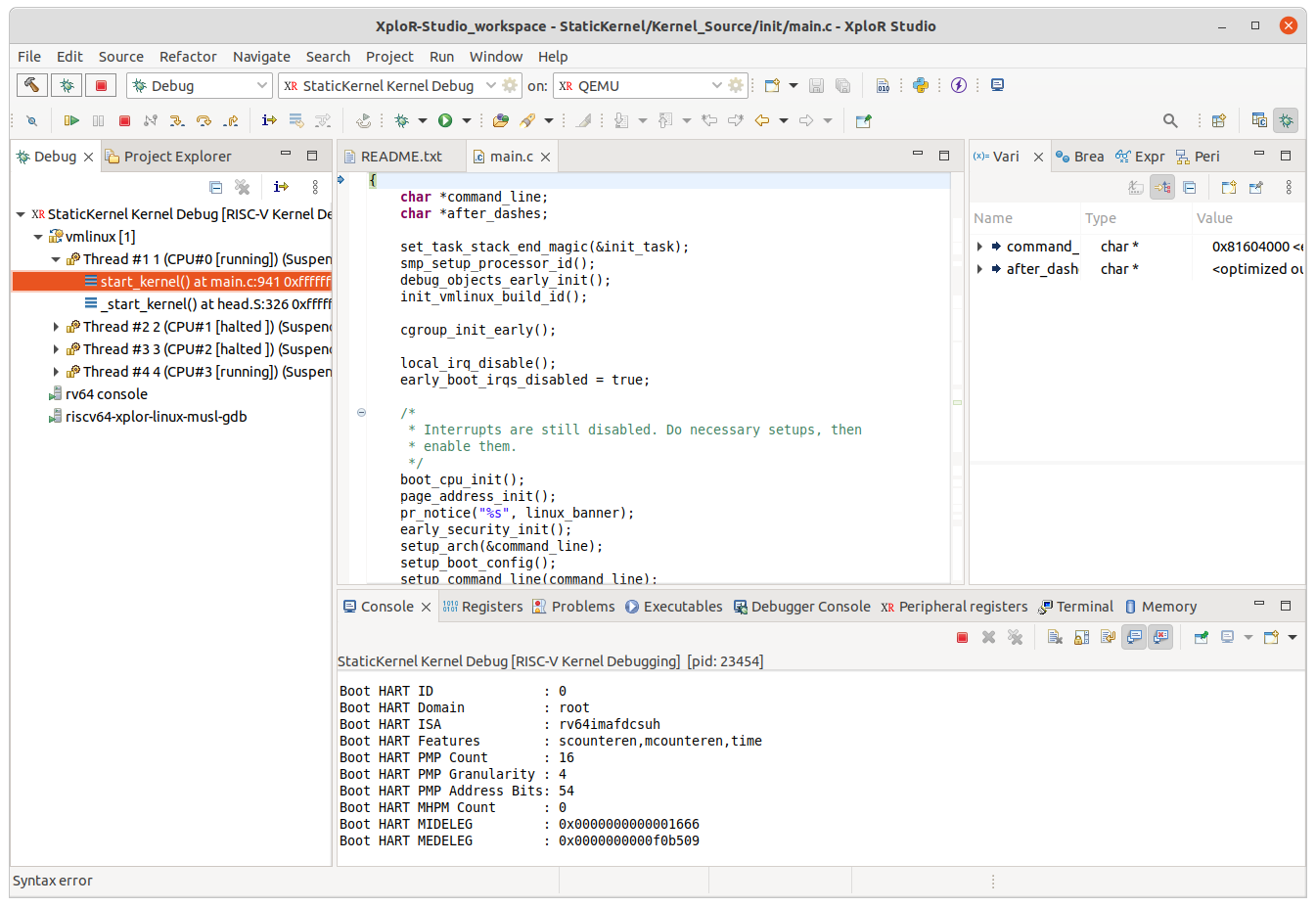This screenshot has height=907, width=1316.
Task: Open the Debug launch mode dropdown
Action: 199,86
